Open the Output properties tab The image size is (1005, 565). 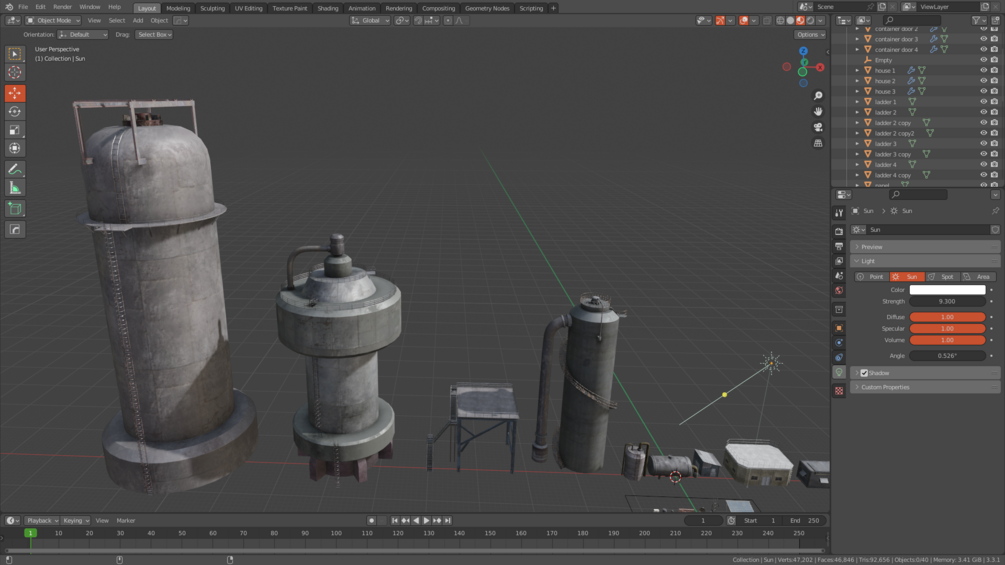point(839,246)
